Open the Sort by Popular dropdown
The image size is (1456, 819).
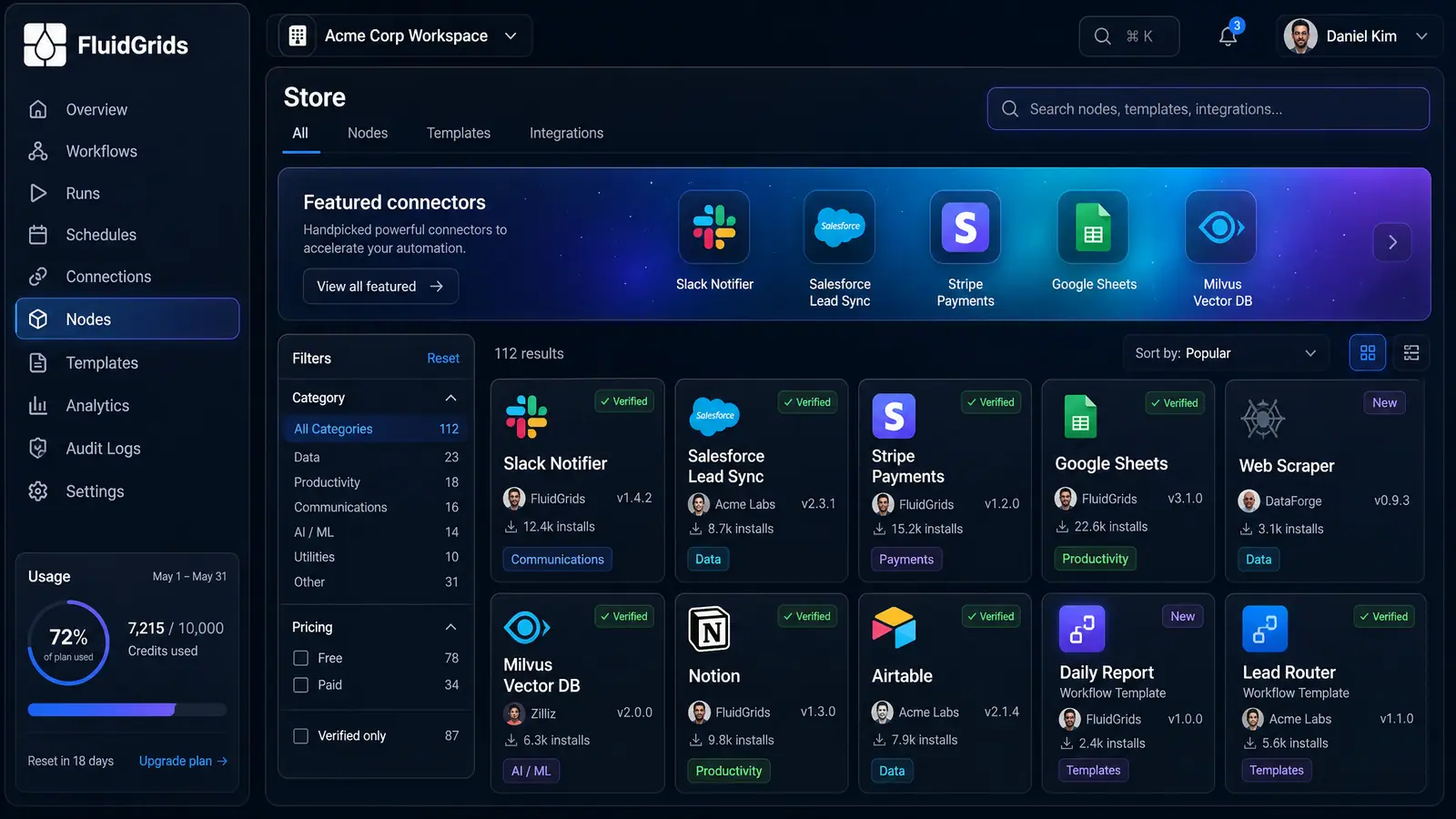point(1226,353)
